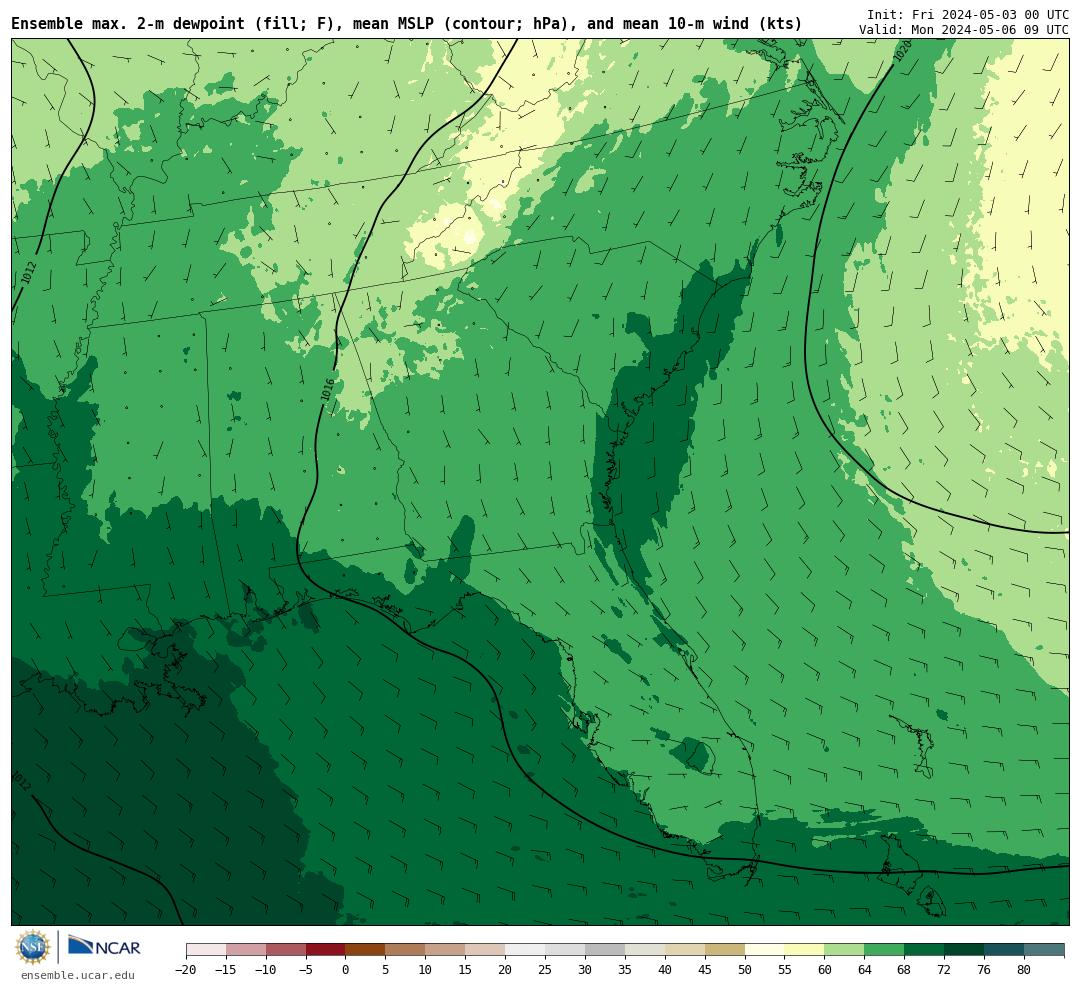Click the −10 tick label on colorbar
This screenshot has width=1080, height=988.
click(266, 970)
